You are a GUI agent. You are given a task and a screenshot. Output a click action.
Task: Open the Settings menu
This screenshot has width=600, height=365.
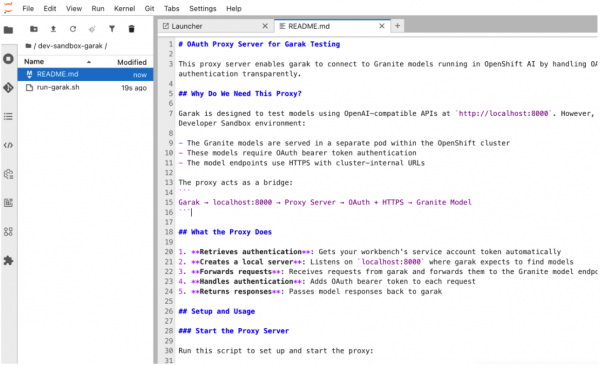(x=203, y=8)
